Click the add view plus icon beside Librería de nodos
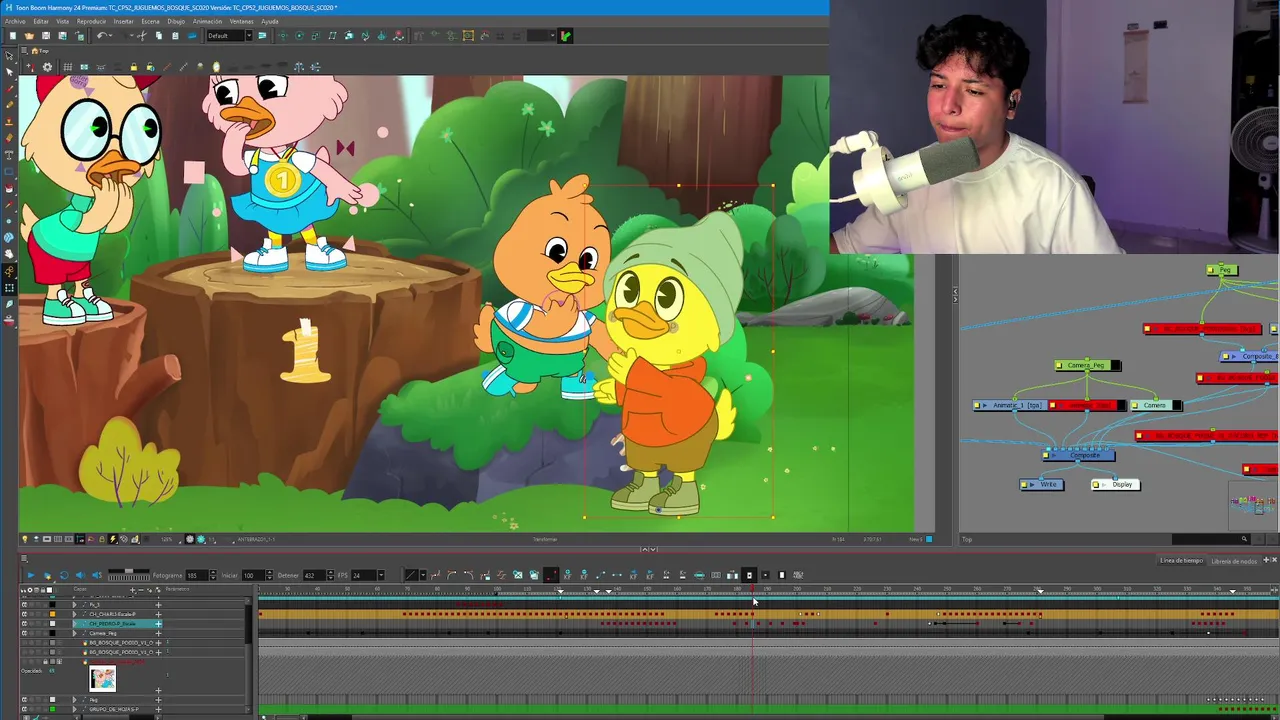Screen dimensions: 1280x720 1266,560
